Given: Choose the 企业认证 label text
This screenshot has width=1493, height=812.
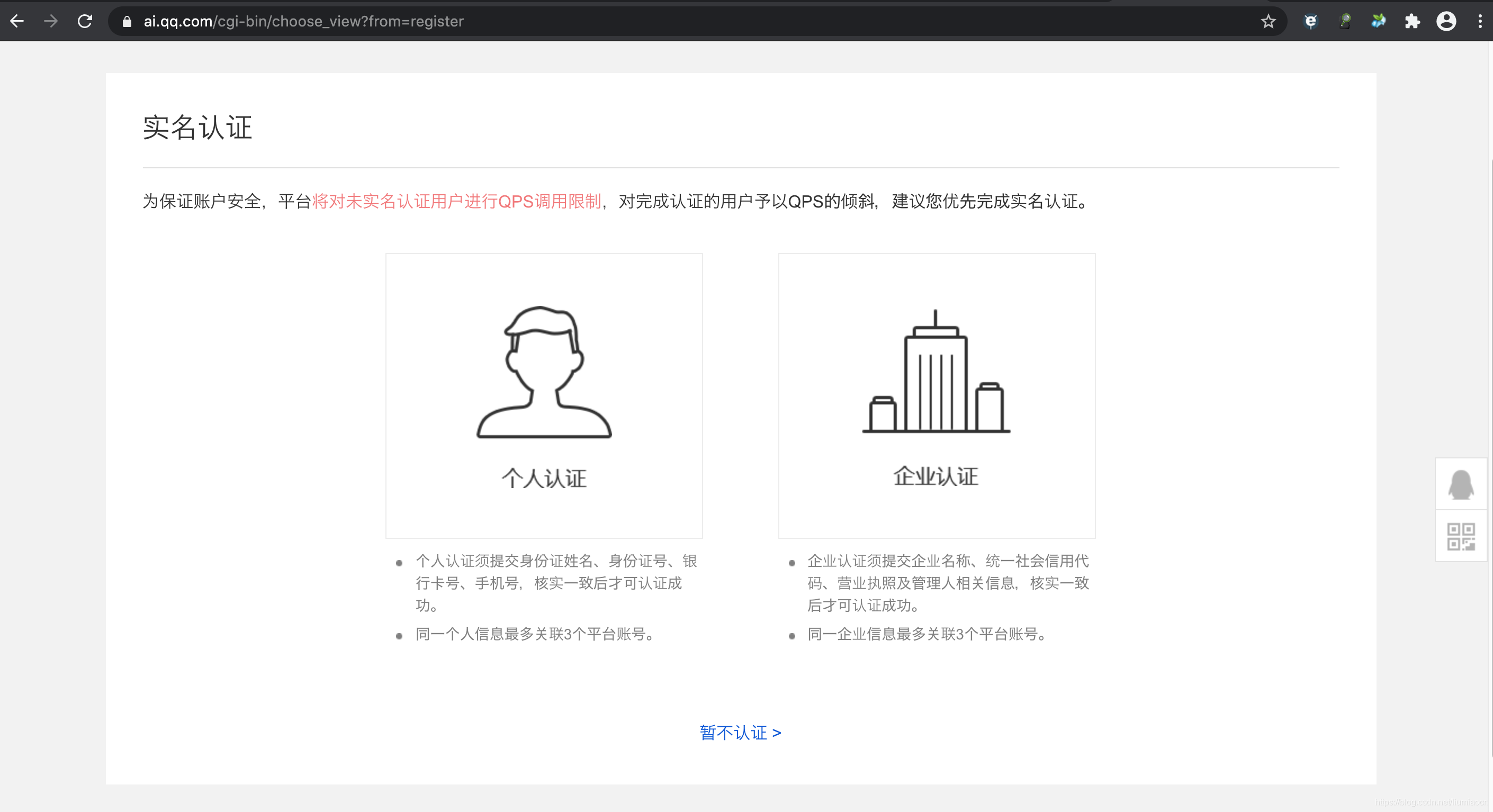Looking at the screenshot, I should point(936,476).
